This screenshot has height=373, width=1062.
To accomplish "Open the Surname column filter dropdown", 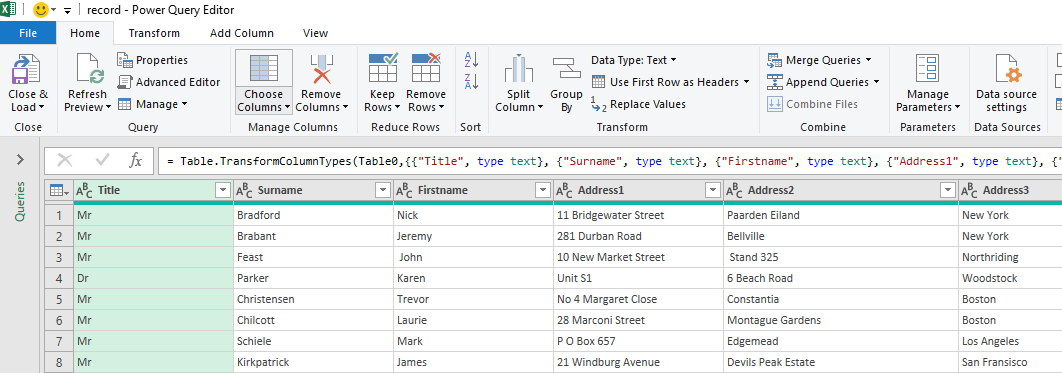I will (x=383, y=191).
